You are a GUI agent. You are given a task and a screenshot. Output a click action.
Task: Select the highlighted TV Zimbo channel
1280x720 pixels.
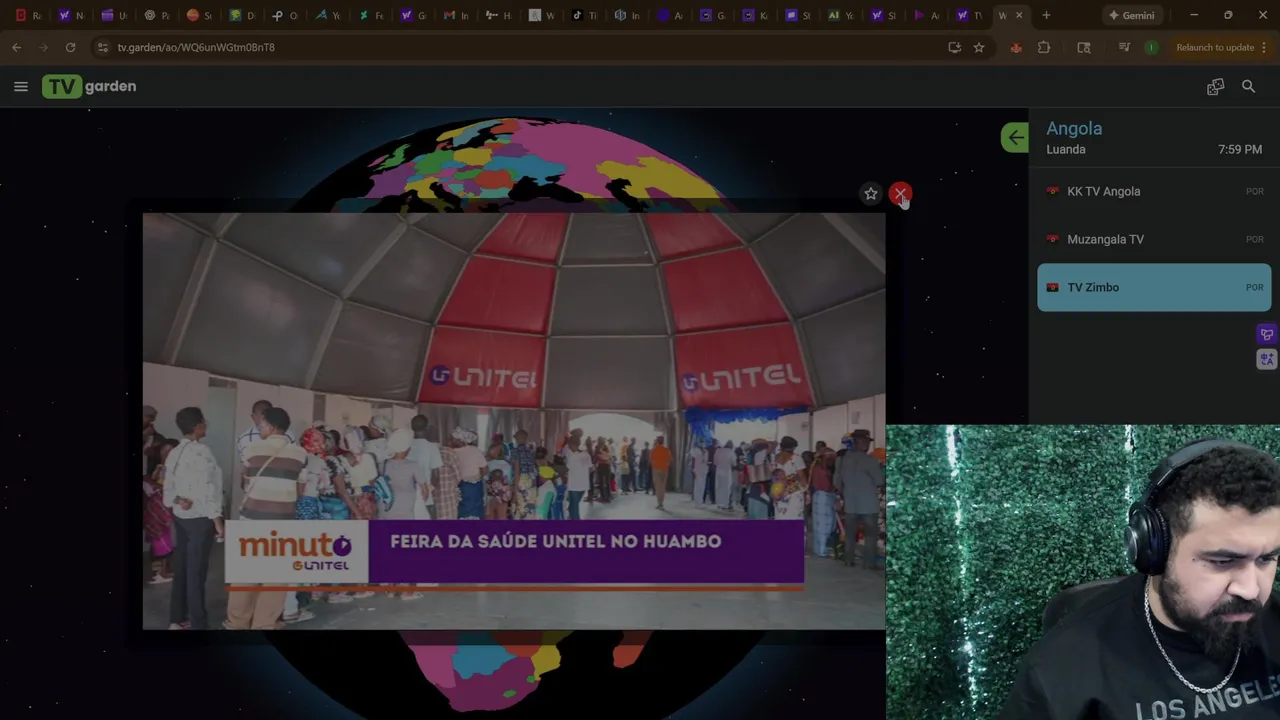click(1154, 287)
